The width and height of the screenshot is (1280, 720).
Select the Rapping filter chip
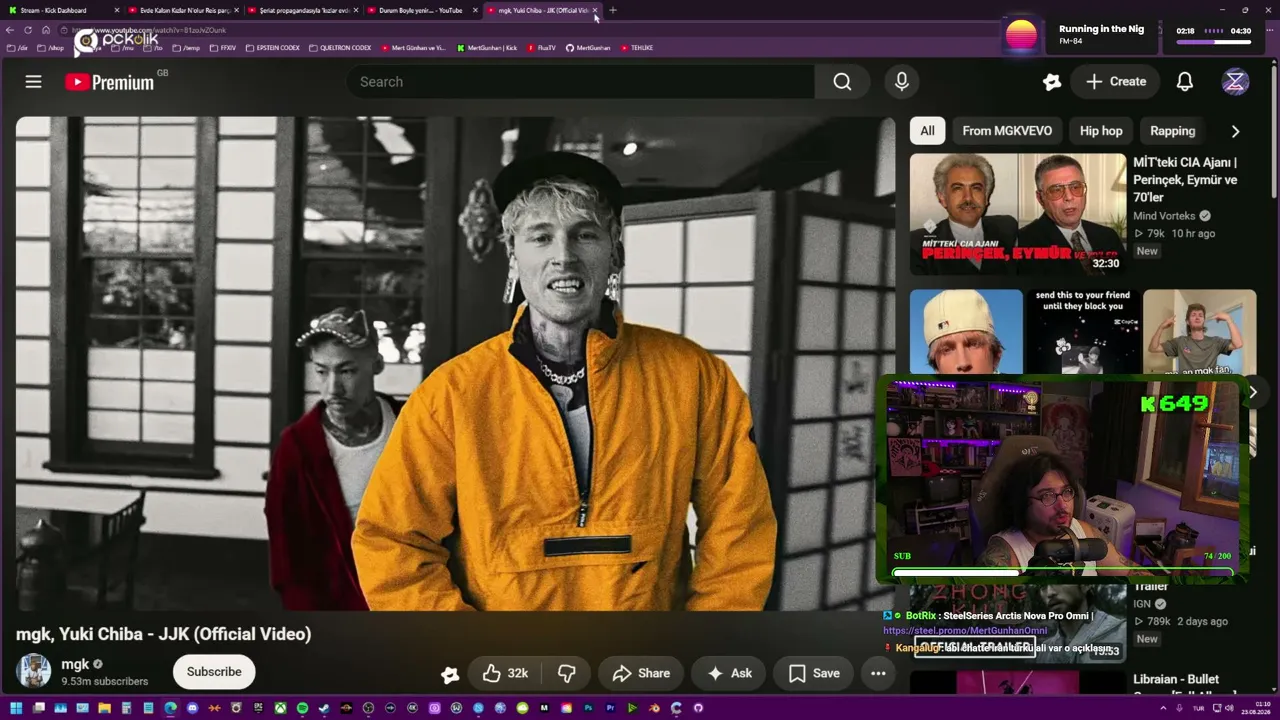(x=1173, y=131)
